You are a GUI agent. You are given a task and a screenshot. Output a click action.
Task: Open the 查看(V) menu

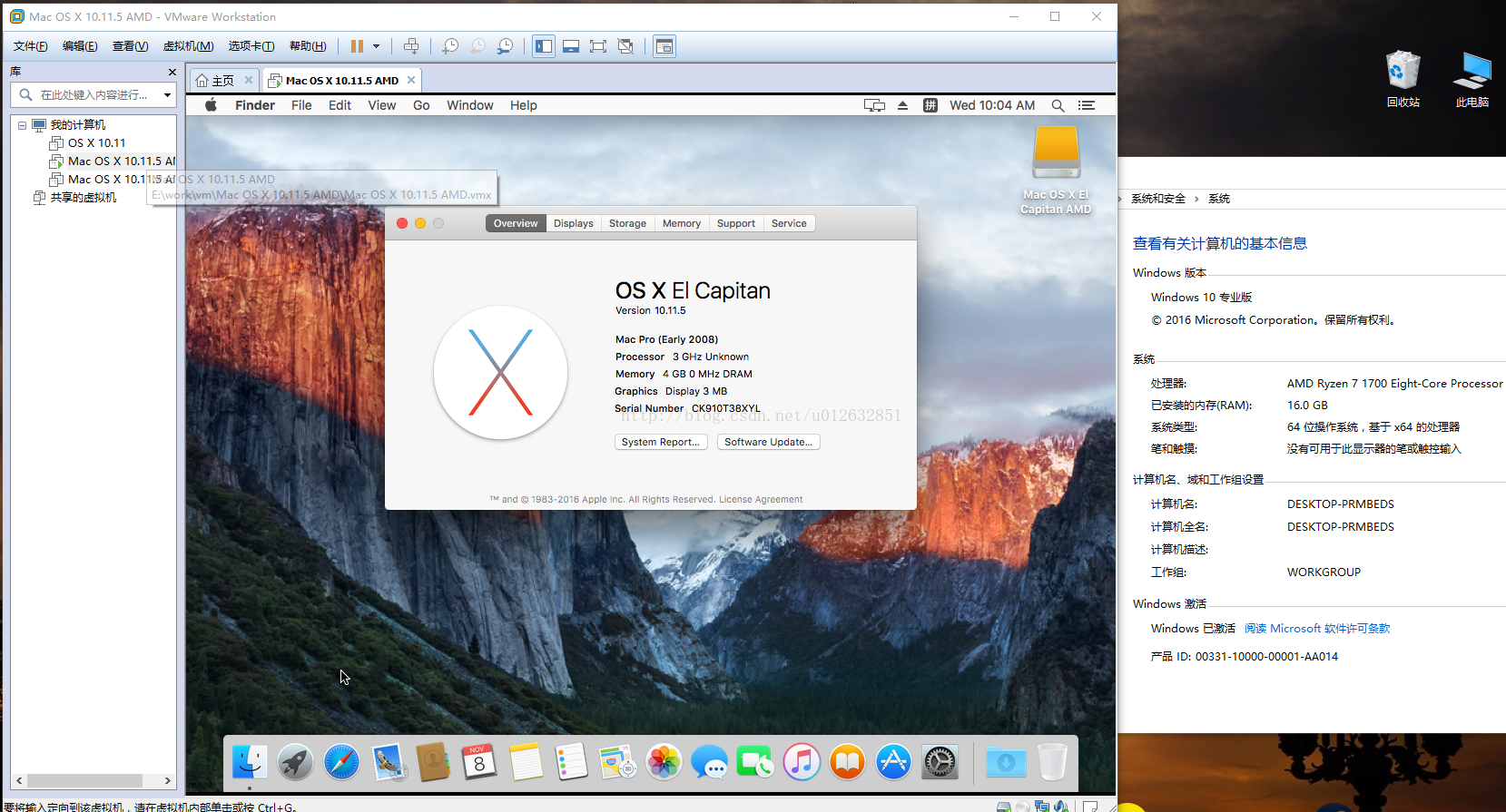pyautogui.click(x=130, y=46)
